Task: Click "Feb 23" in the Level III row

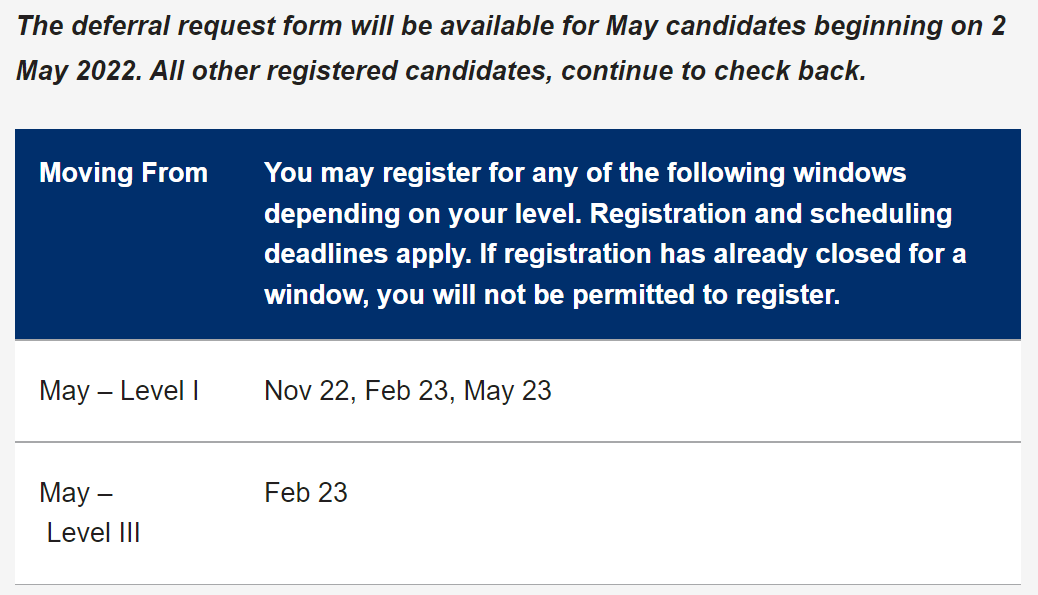Action: pos(306,492)
